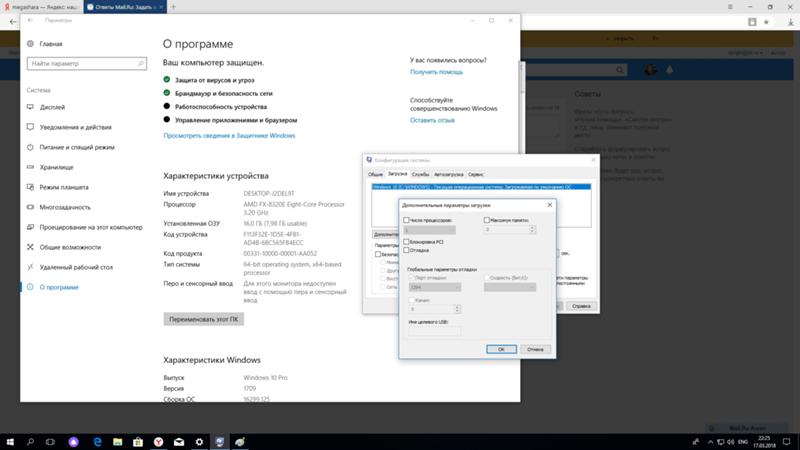
Task: Open the action center notifications icon
Action: [x=787, y=442]
